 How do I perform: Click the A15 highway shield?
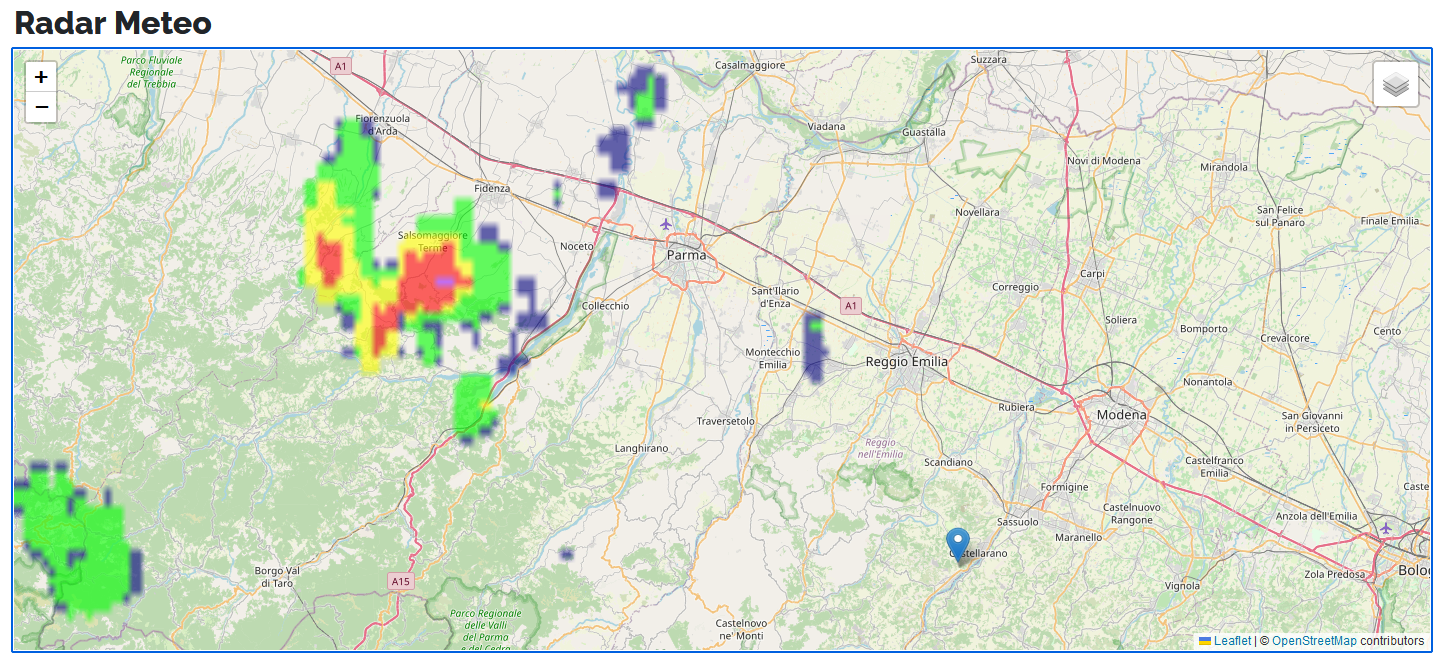click(x=400, y=581)
